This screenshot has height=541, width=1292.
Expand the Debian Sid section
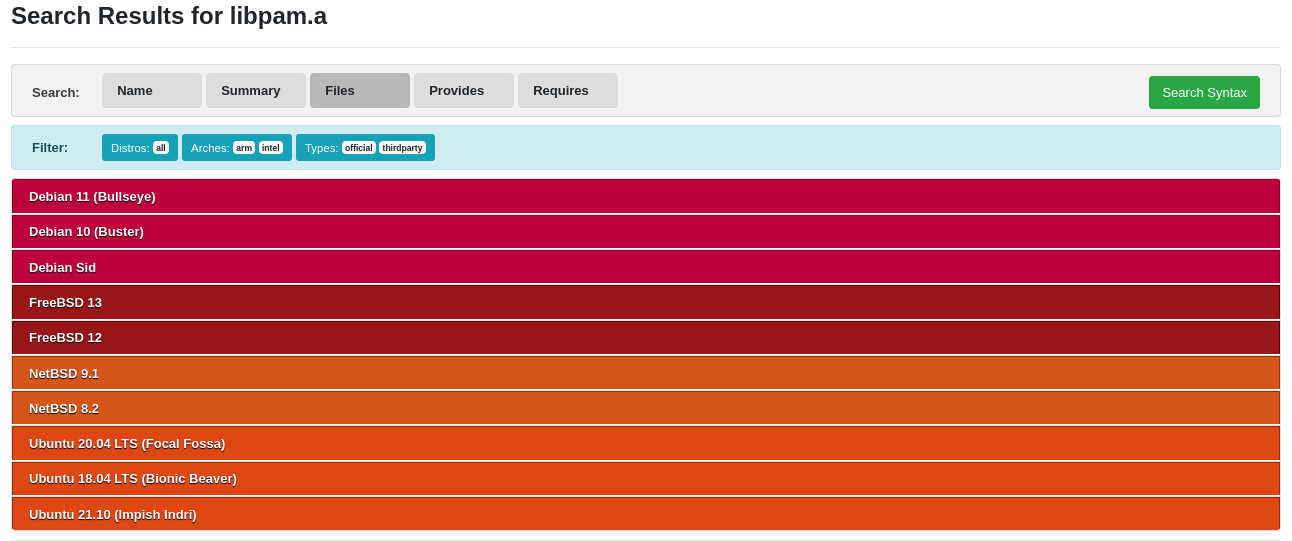[x=646, y=267]
